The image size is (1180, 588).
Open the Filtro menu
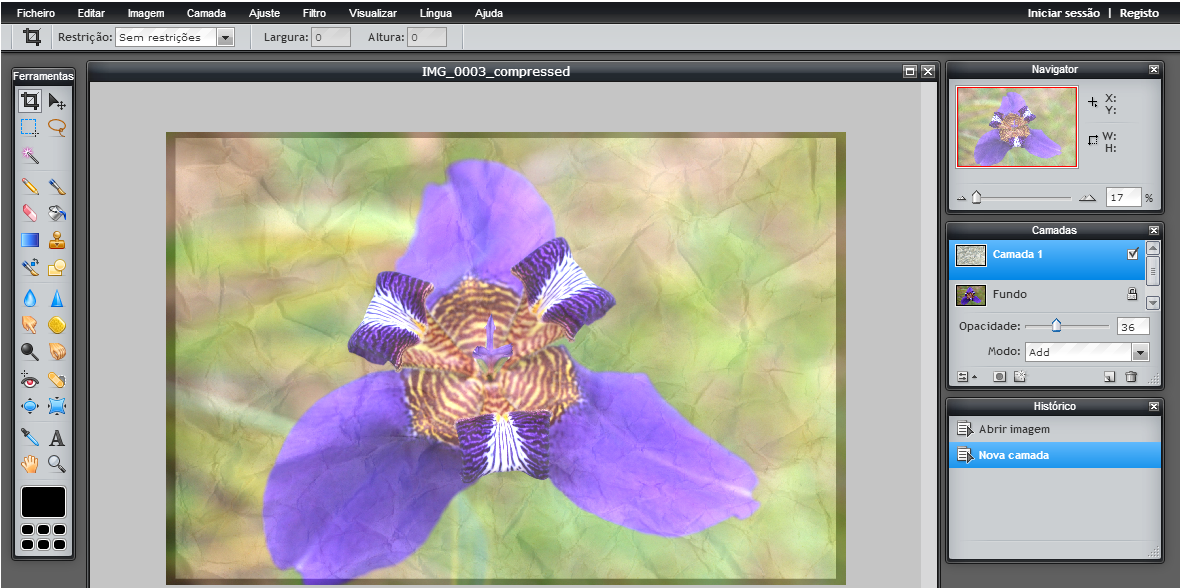click(315, 13)
